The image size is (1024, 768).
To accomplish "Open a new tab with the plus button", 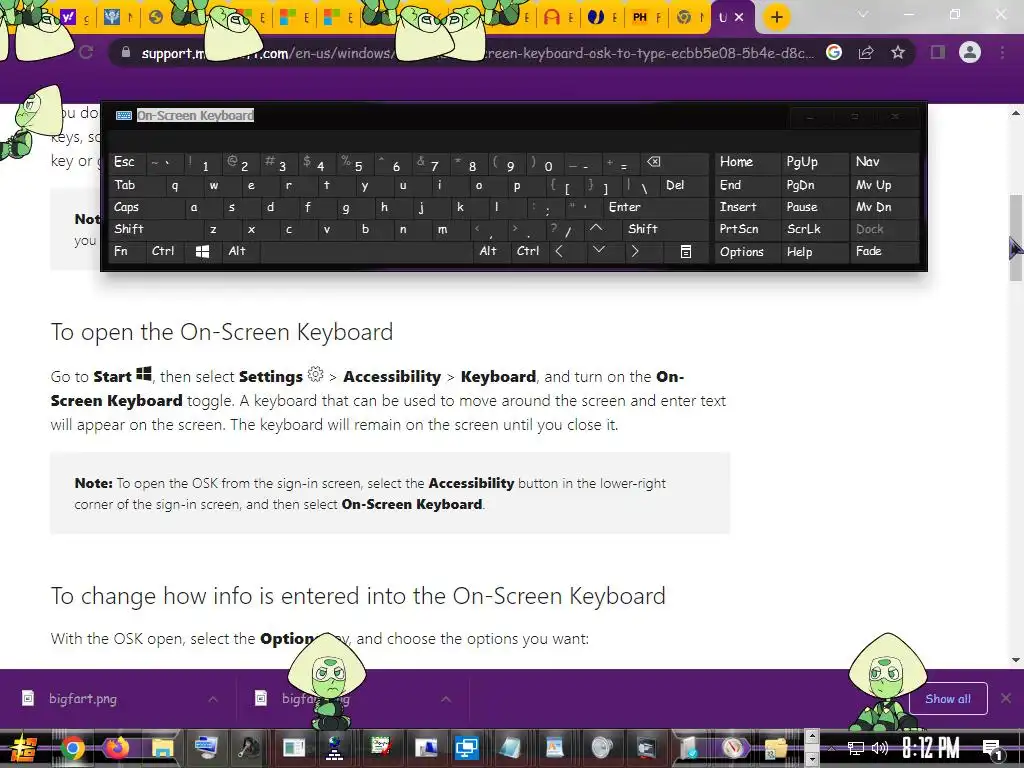I will [776, 17].
